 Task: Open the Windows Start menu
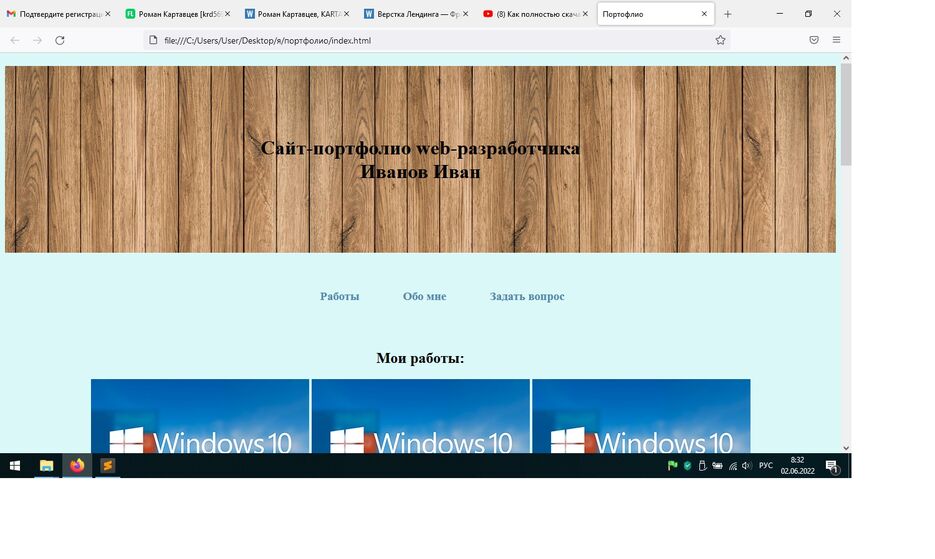click(x=15, y=465)
